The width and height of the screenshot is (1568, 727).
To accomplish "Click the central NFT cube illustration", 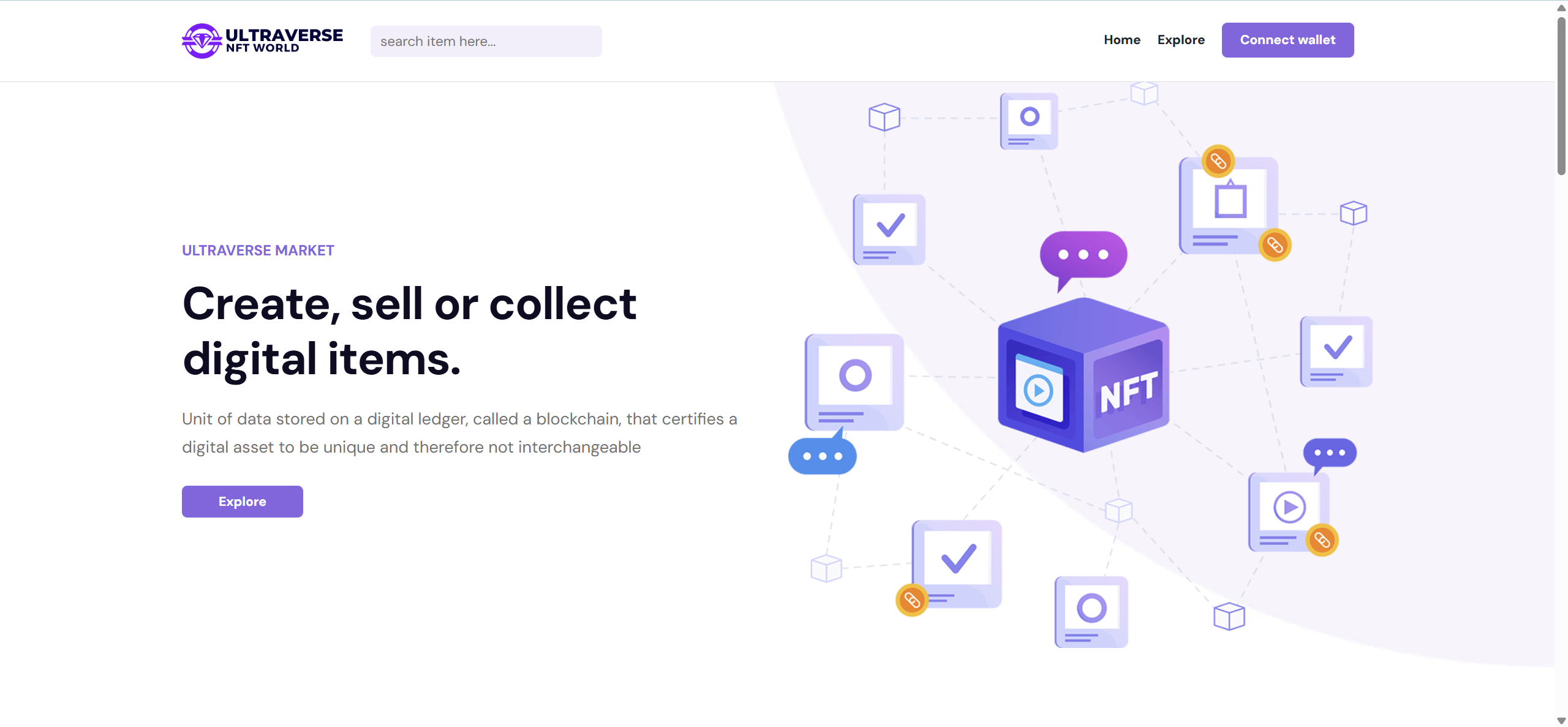I will click(x=1083, y=375).
